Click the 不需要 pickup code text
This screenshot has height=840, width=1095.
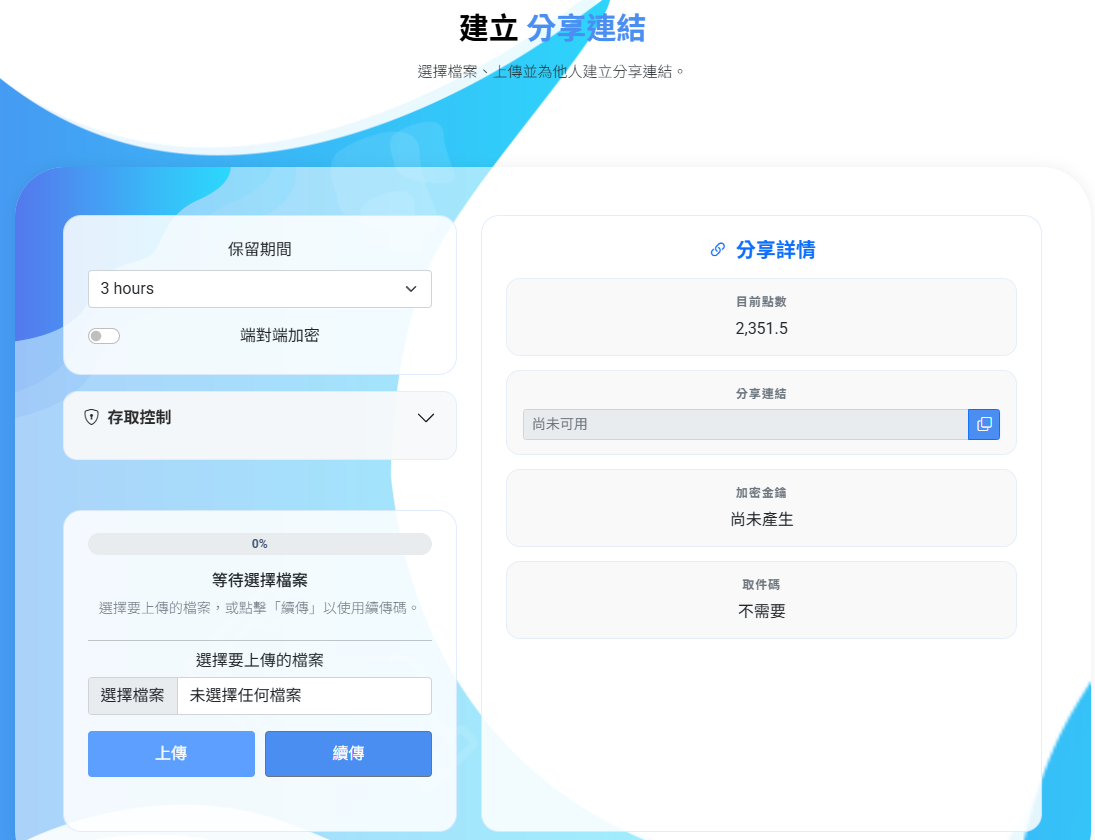[761, 612]
